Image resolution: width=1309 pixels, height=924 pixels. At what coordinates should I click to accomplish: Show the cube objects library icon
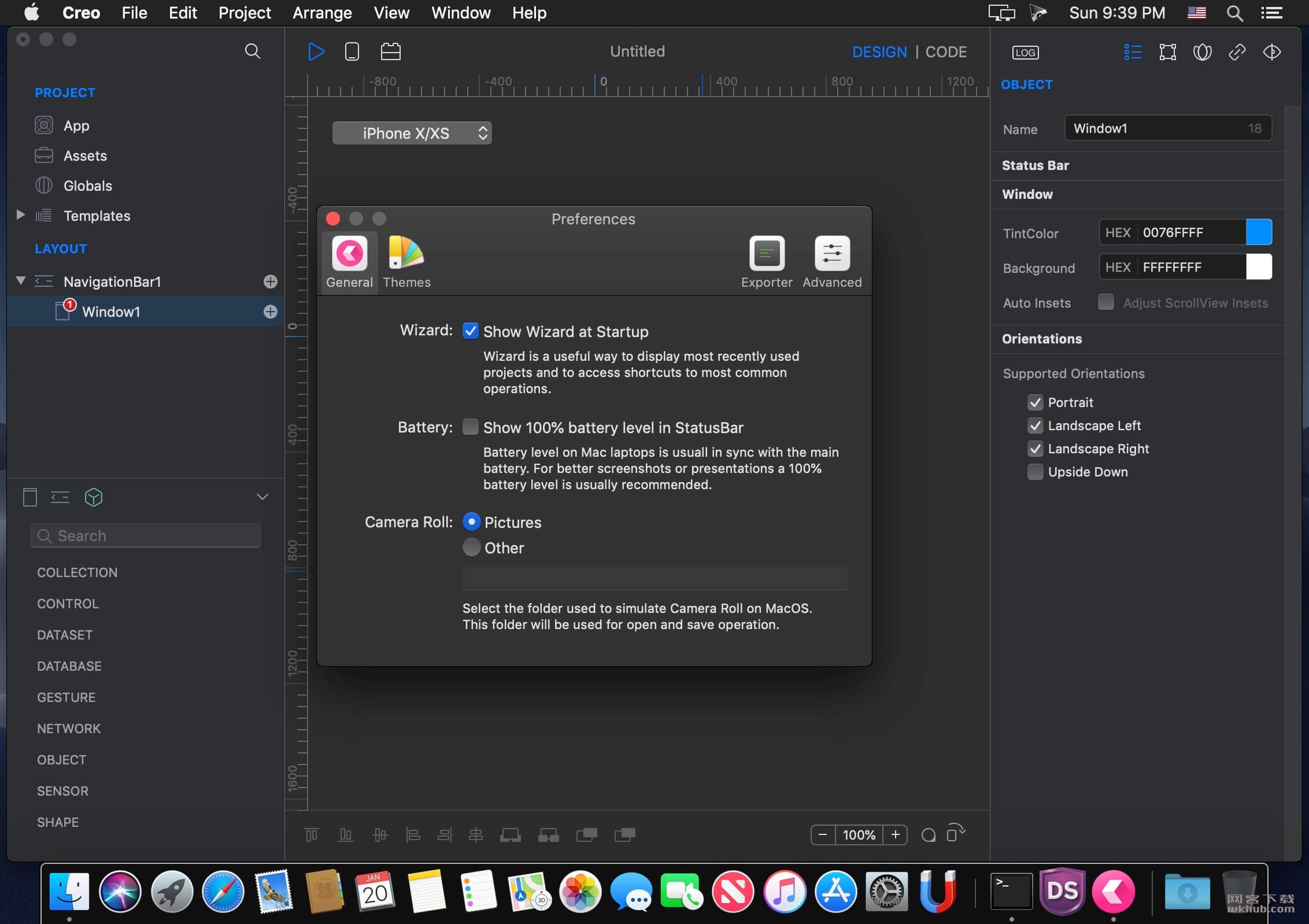(x=94, y=497)
